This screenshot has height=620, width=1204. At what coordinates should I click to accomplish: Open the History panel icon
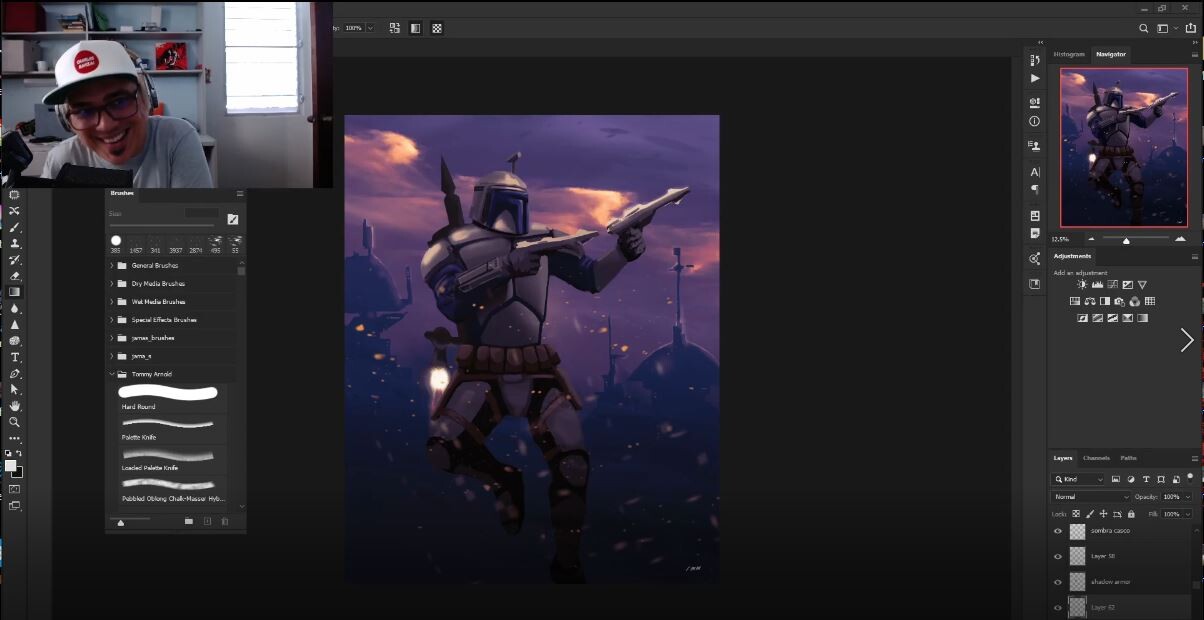[1035, 61]
